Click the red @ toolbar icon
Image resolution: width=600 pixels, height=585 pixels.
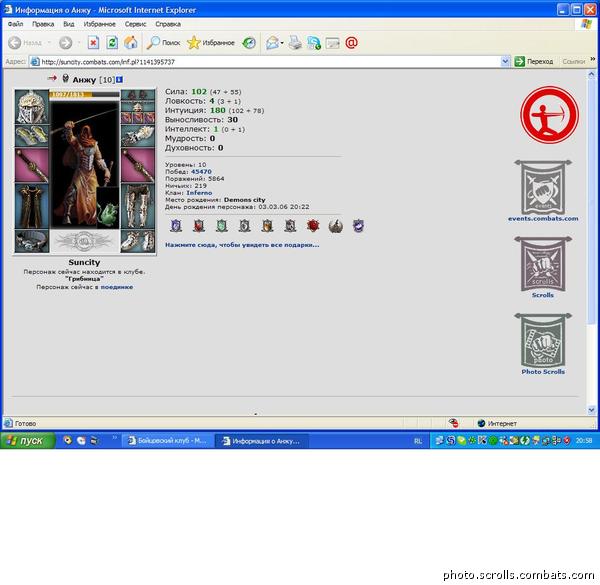click(351, 43)
